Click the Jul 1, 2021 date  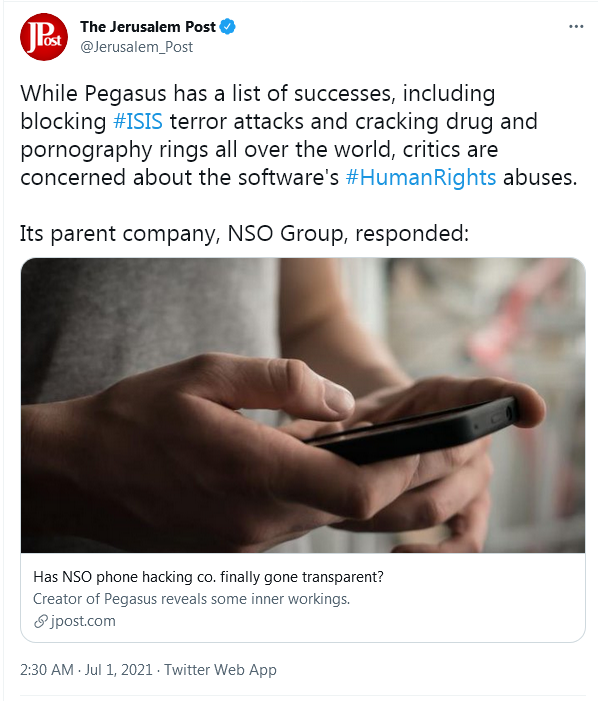[x=119, y=670]
